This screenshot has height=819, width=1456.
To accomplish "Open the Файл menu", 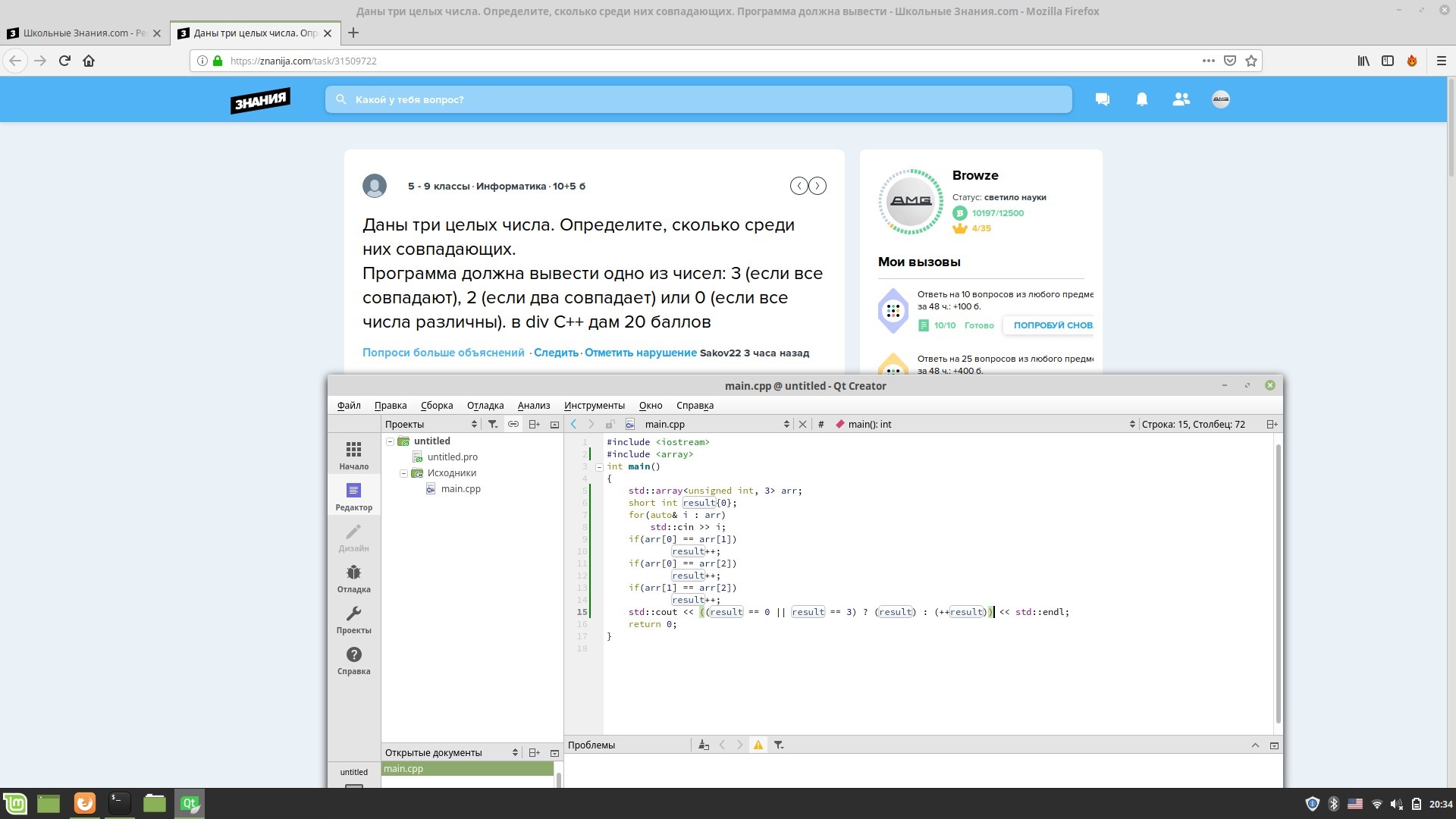I will point(349,406).
